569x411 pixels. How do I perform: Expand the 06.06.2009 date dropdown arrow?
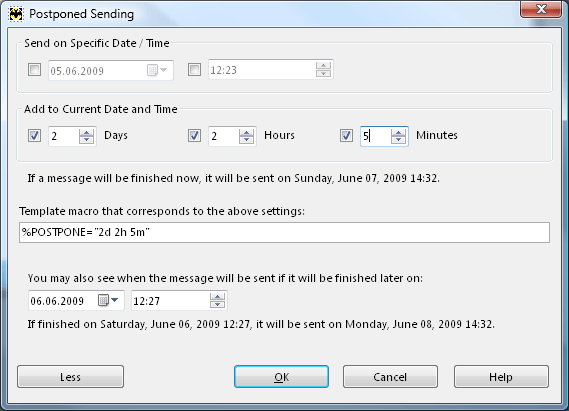pyautogui.click(x=115, y=300)
